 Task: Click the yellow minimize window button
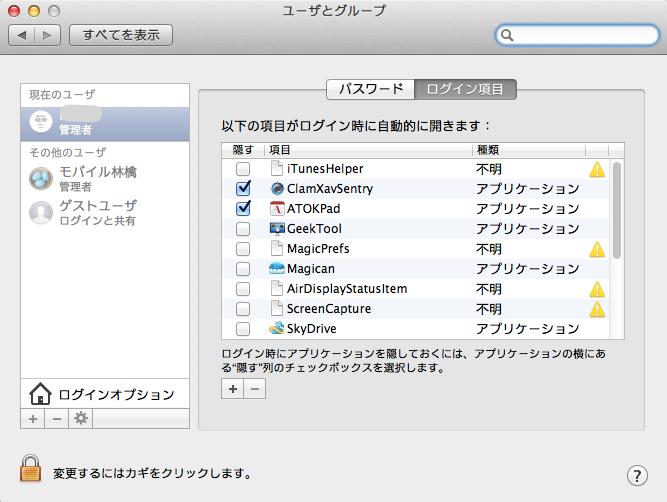[34, 11]
